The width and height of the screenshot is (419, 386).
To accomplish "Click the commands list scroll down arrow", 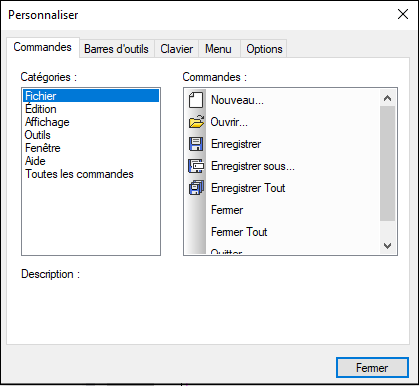I will pos(387,246).
